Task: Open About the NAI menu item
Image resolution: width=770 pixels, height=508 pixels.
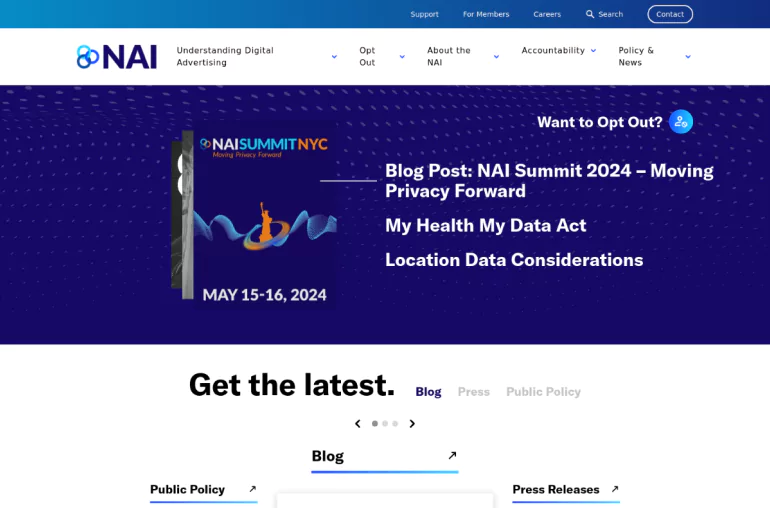Action: point(449,56)
